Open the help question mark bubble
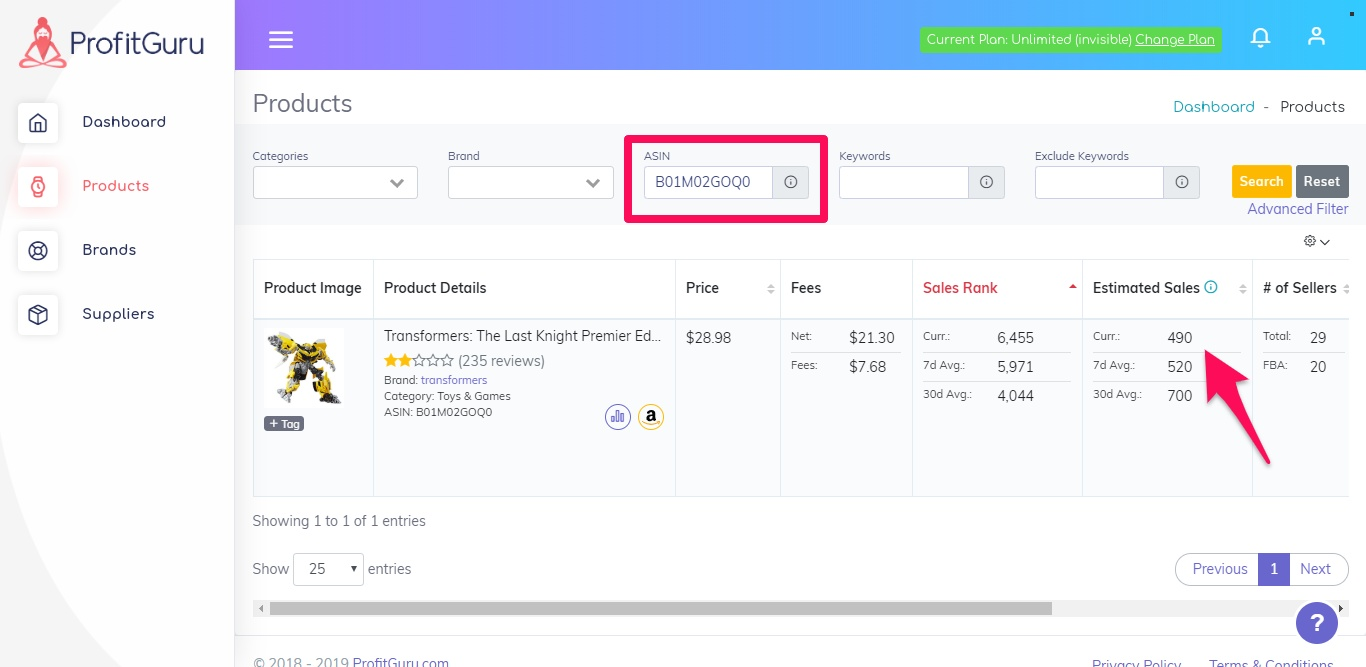This screenshot has height=667, width=1366. [x=1317, y=624]
